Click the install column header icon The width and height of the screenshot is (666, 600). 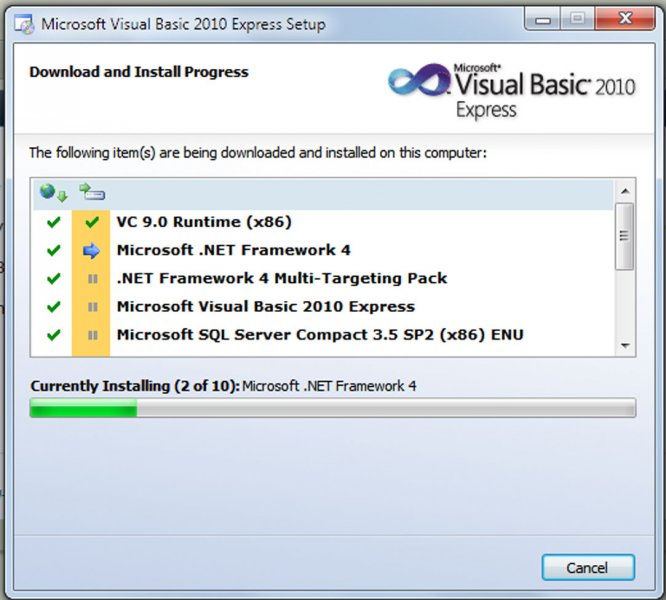click(x=92, y=192)
